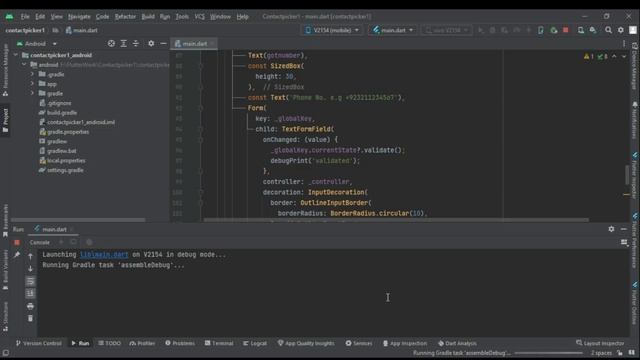Click the Gradle task progress bar in status bar
This screenshot has height=360, width=640.
[548, 353]
